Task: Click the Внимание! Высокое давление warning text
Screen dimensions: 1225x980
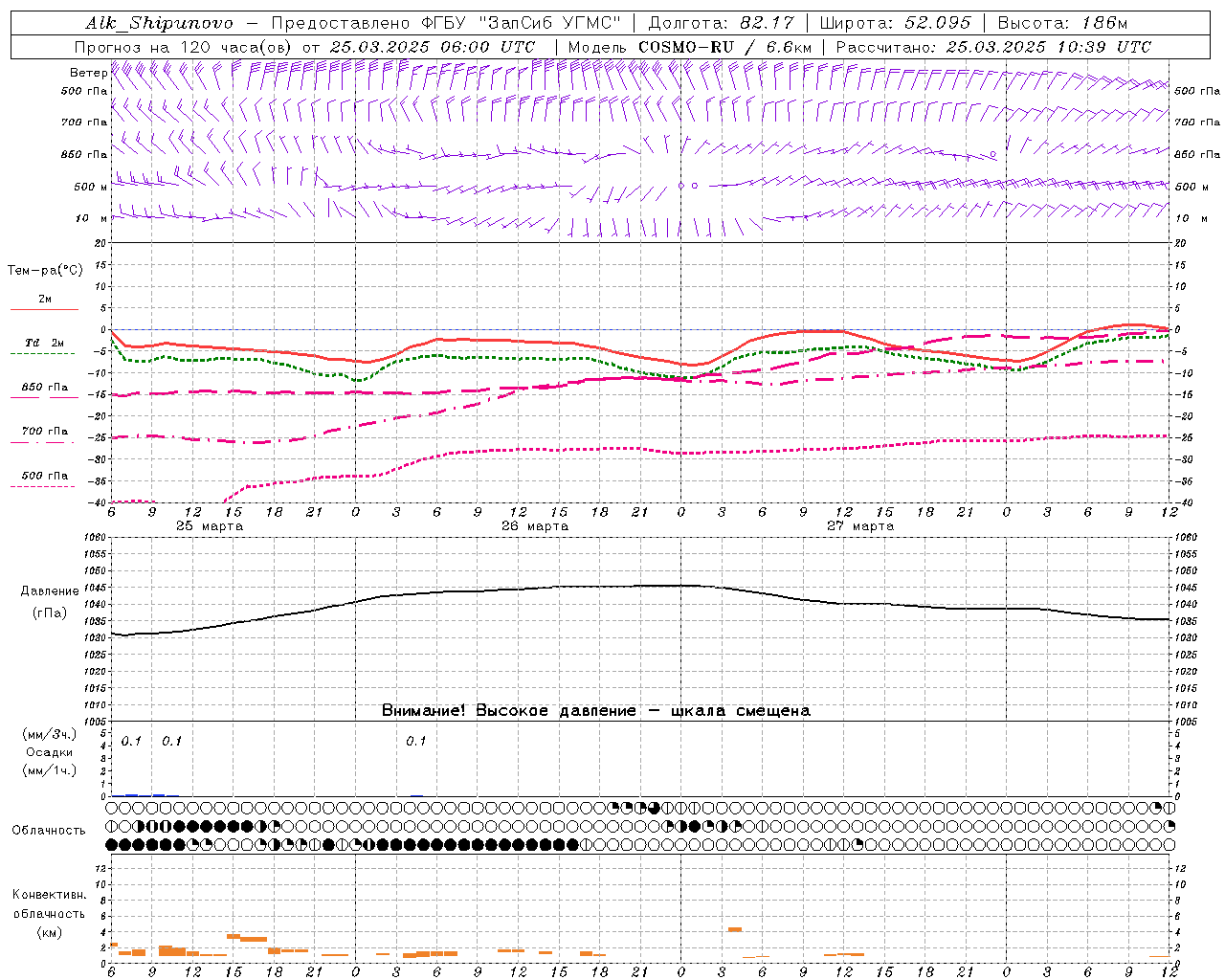Action: coord(595,711)
